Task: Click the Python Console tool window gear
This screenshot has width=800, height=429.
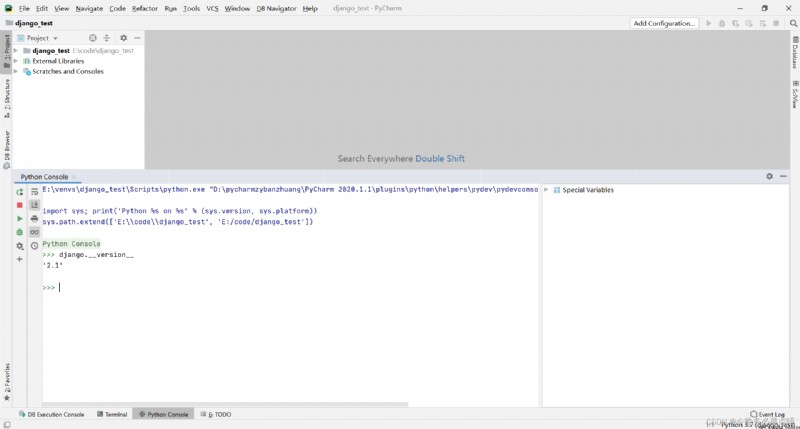Action: point(769,176)
